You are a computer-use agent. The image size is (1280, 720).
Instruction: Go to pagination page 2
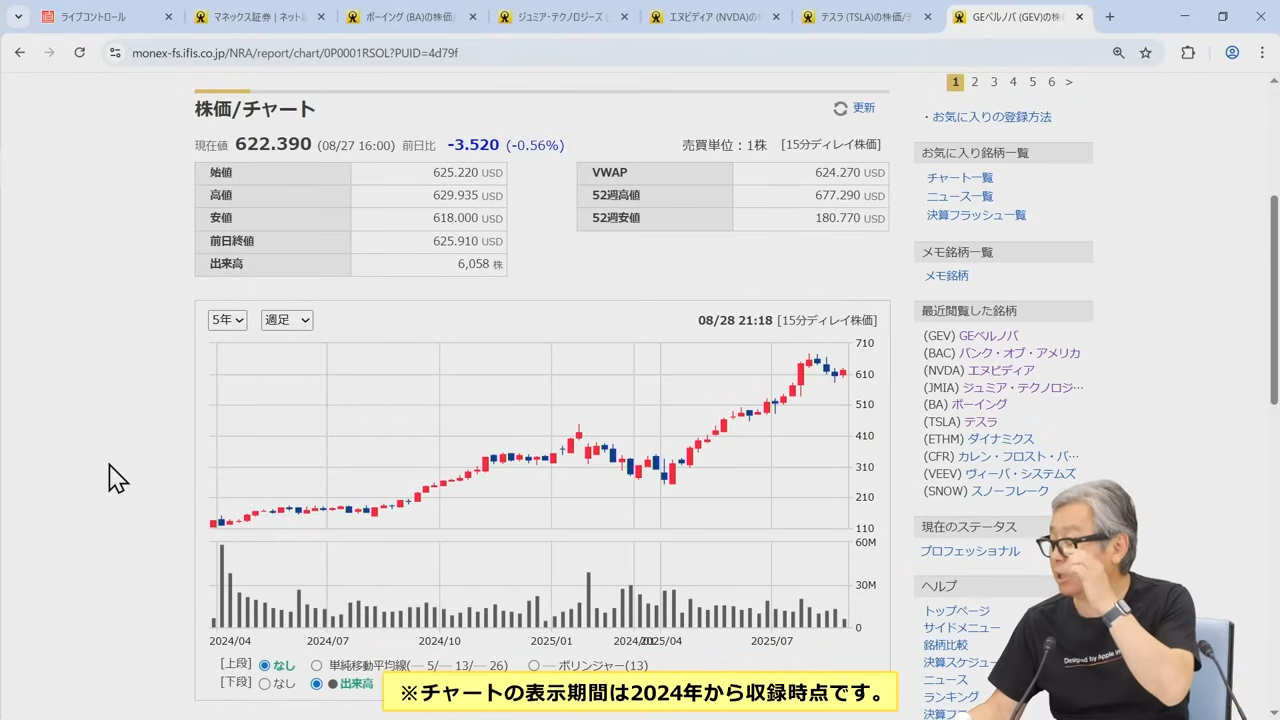point(975,82)
